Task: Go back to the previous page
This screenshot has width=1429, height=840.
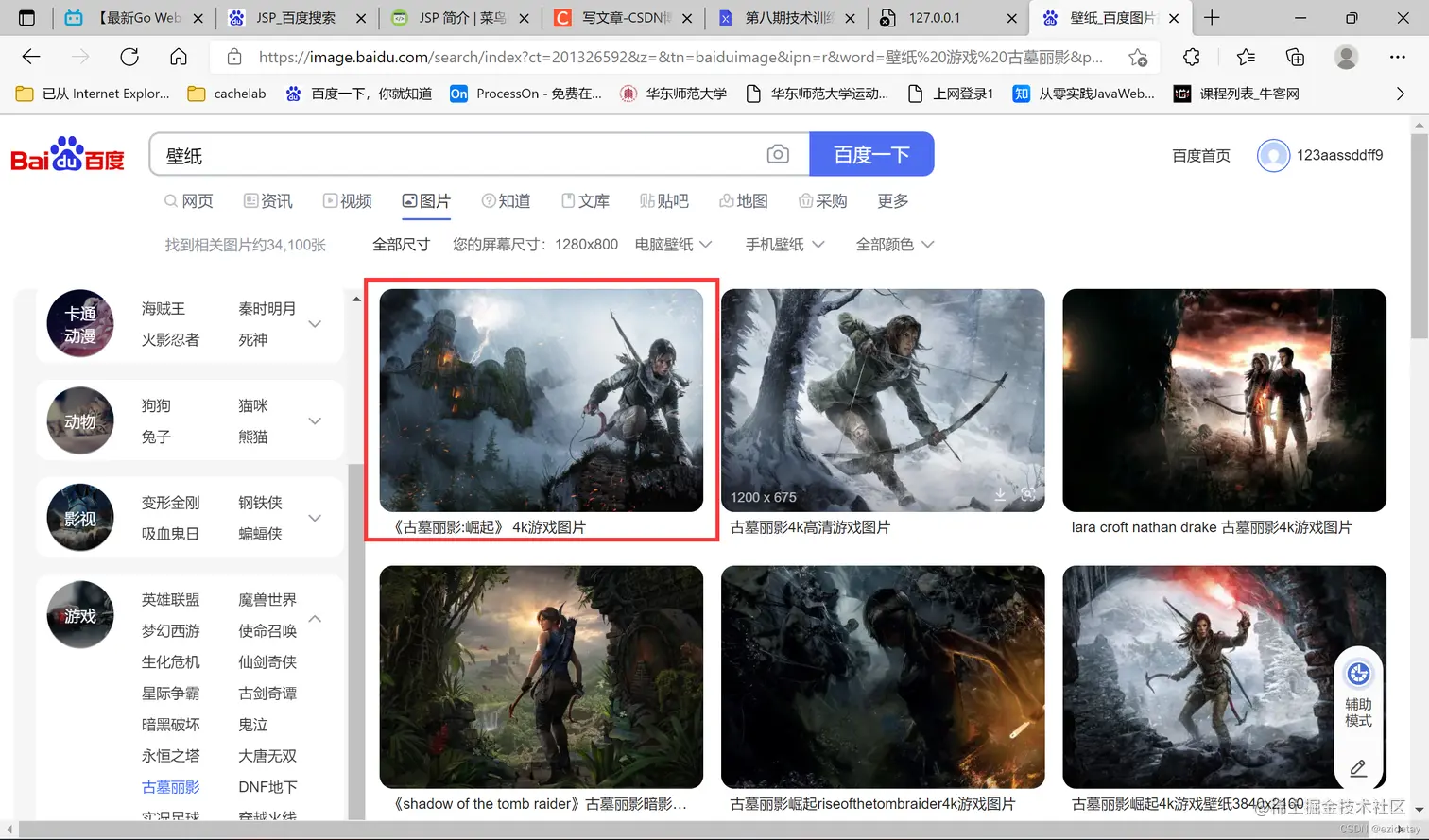Action: coord(31,57)
